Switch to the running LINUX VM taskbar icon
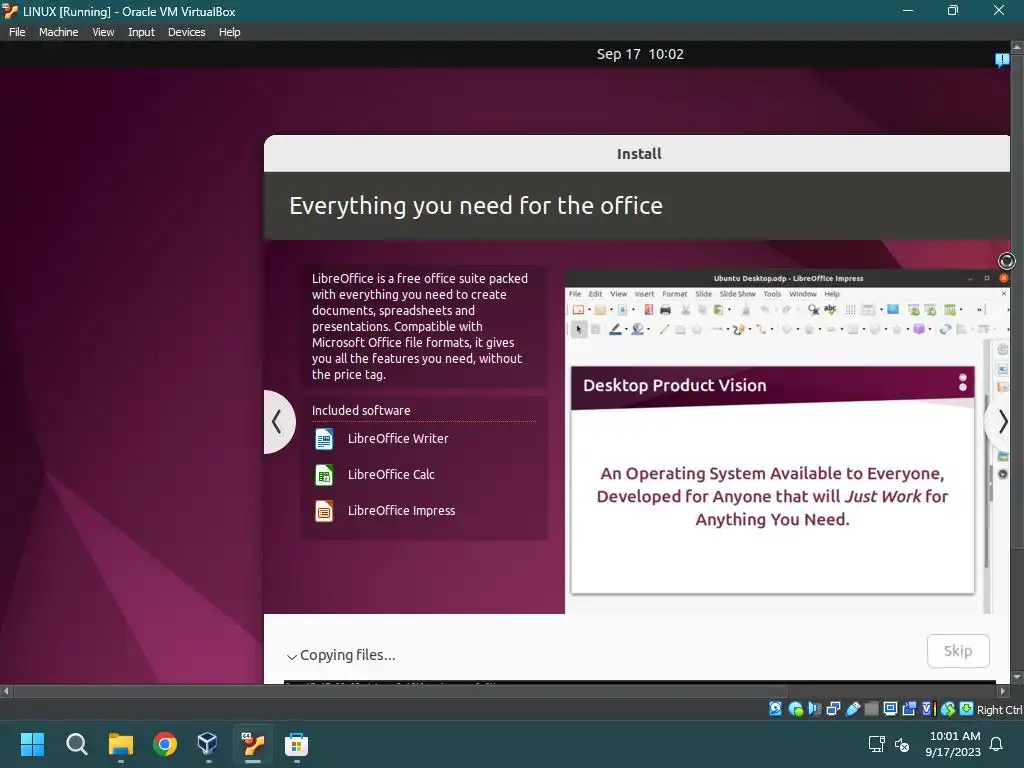This screenshot has width=1024, height=768. (x=253, y=744)
